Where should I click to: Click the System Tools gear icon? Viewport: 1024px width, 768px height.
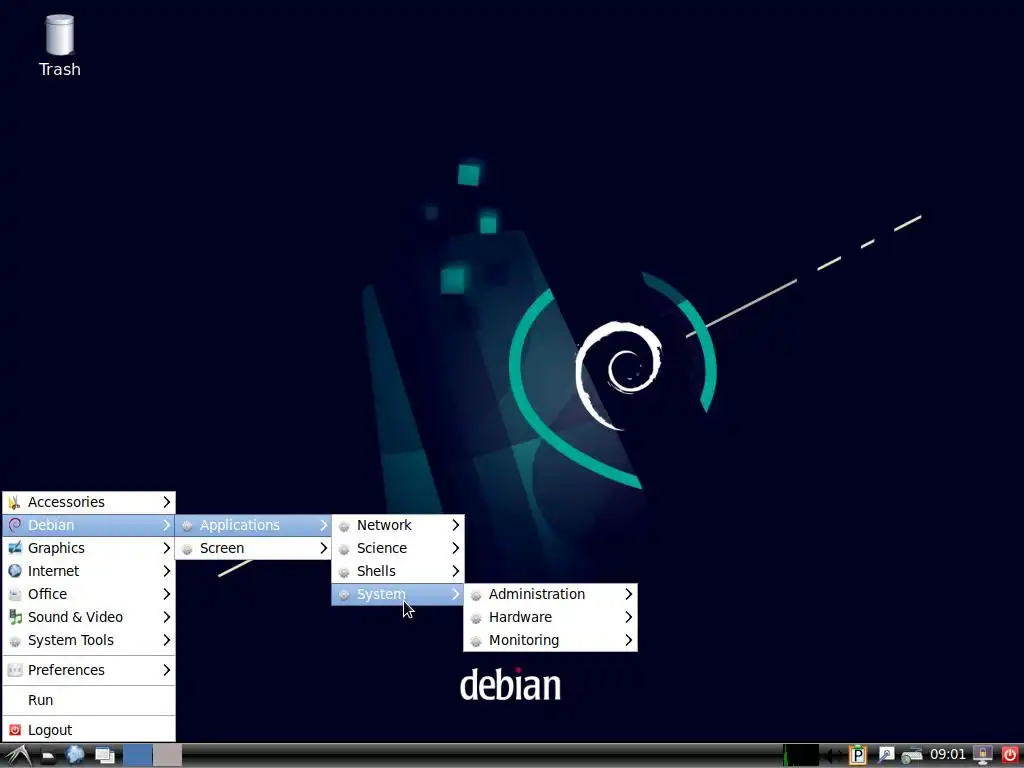[15, 641]
